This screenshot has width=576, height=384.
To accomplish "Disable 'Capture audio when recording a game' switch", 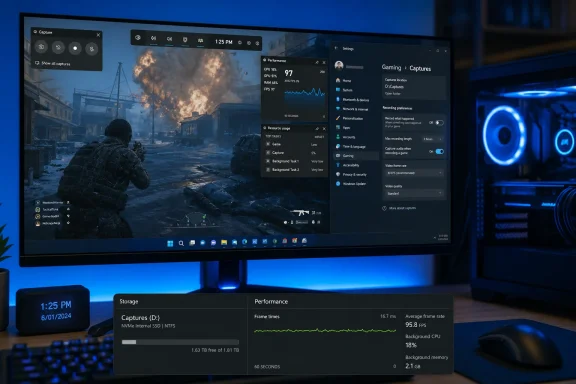I will [439, 151].
